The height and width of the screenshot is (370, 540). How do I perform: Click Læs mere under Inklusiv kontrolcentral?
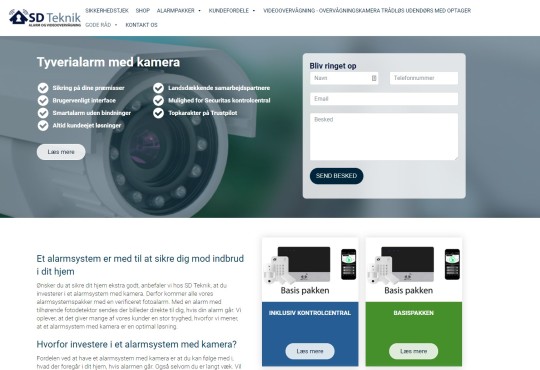tap(310, 351)
